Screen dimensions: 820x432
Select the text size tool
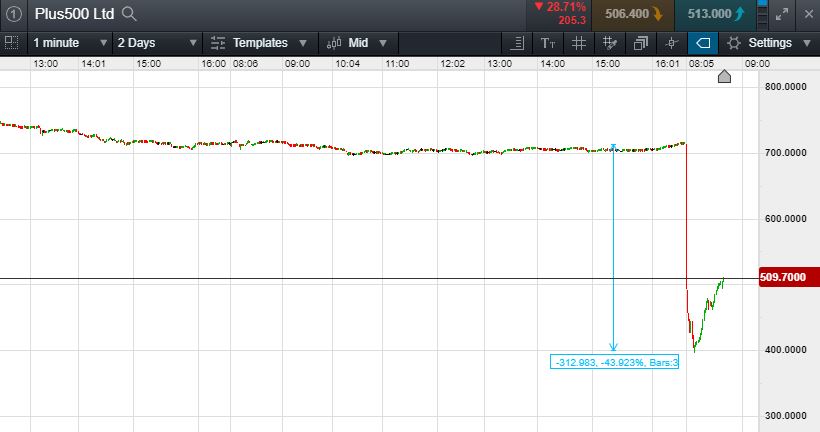[x=548, y=43]
